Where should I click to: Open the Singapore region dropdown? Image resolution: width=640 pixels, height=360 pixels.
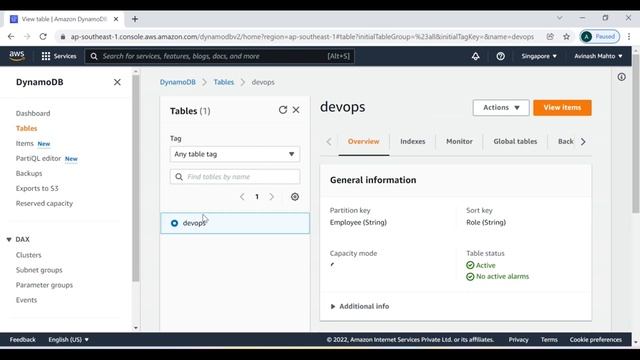point(539,56)
